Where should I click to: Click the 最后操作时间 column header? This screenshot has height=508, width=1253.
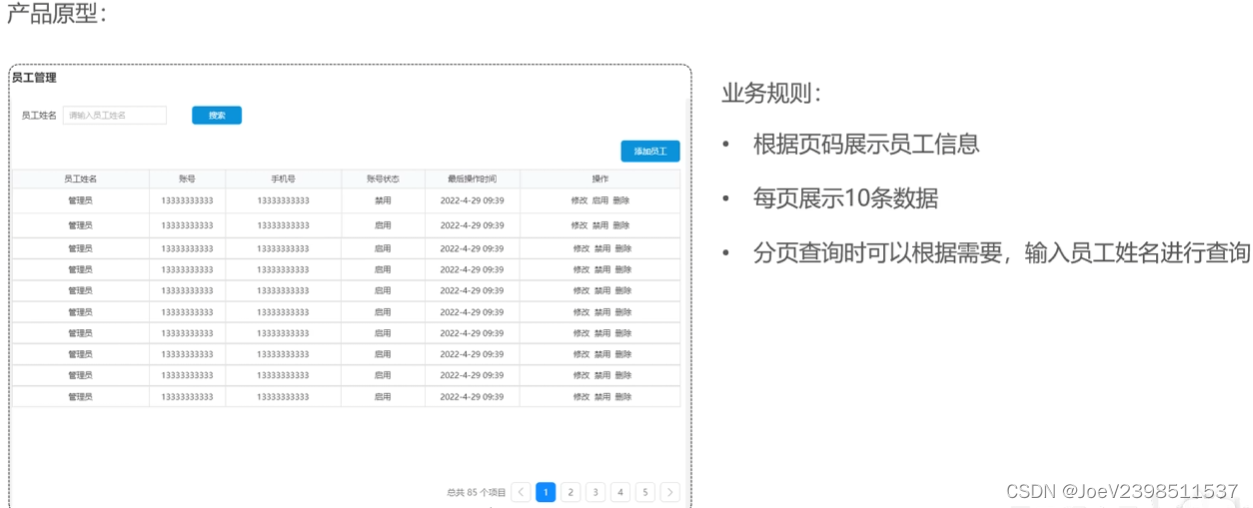pyautogui.click(x=472, y=179)
